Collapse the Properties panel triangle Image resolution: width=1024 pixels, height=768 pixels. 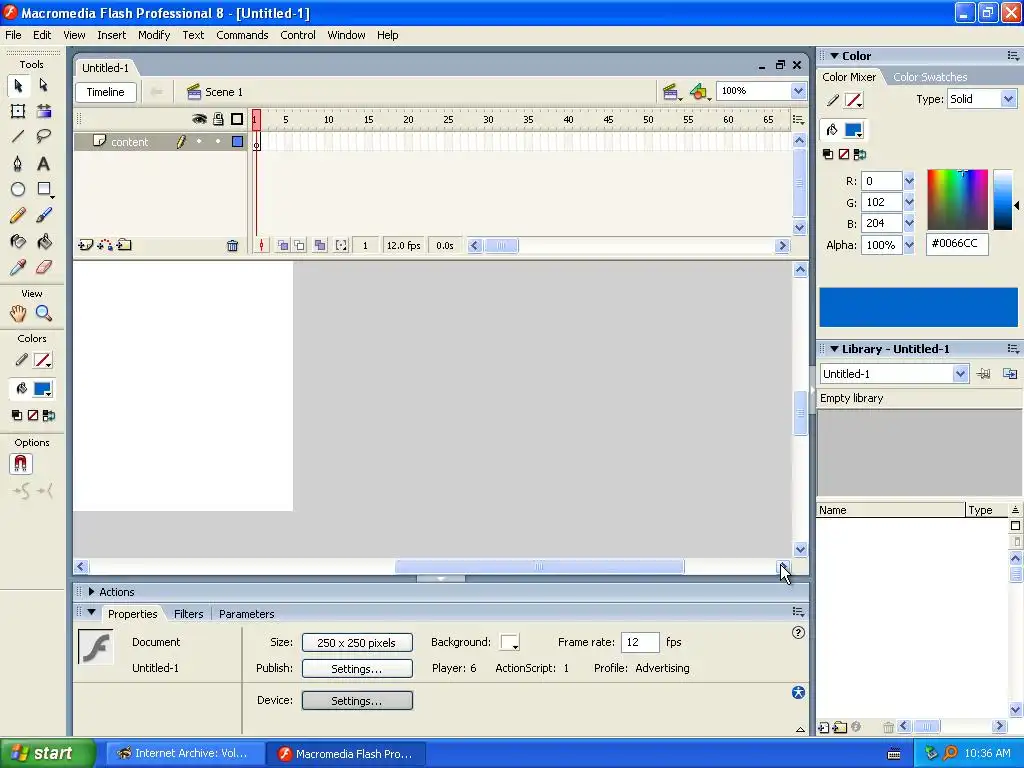pyautogui.click(x=91, y=613)
